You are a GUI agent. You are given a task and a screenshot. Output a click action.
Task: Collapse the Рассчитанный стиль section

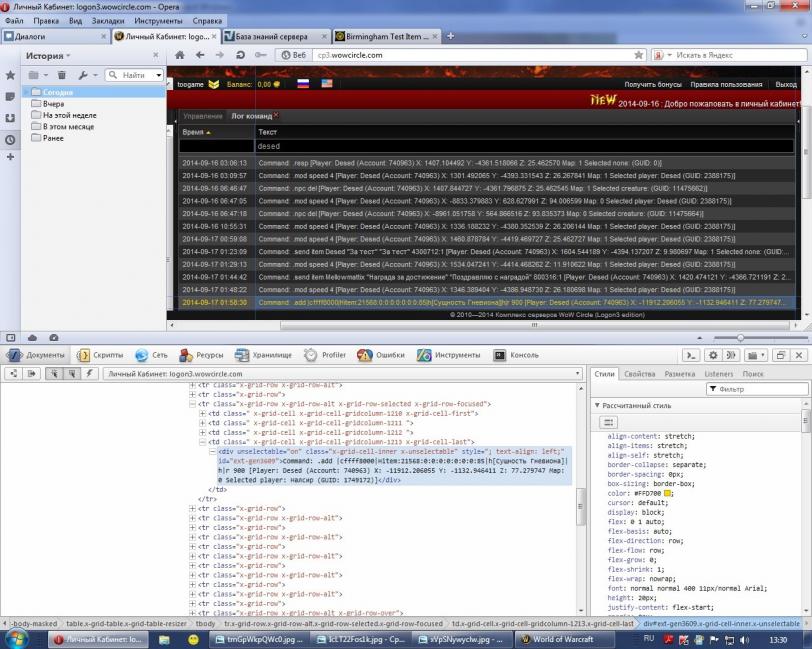click(x=598, y=405)
